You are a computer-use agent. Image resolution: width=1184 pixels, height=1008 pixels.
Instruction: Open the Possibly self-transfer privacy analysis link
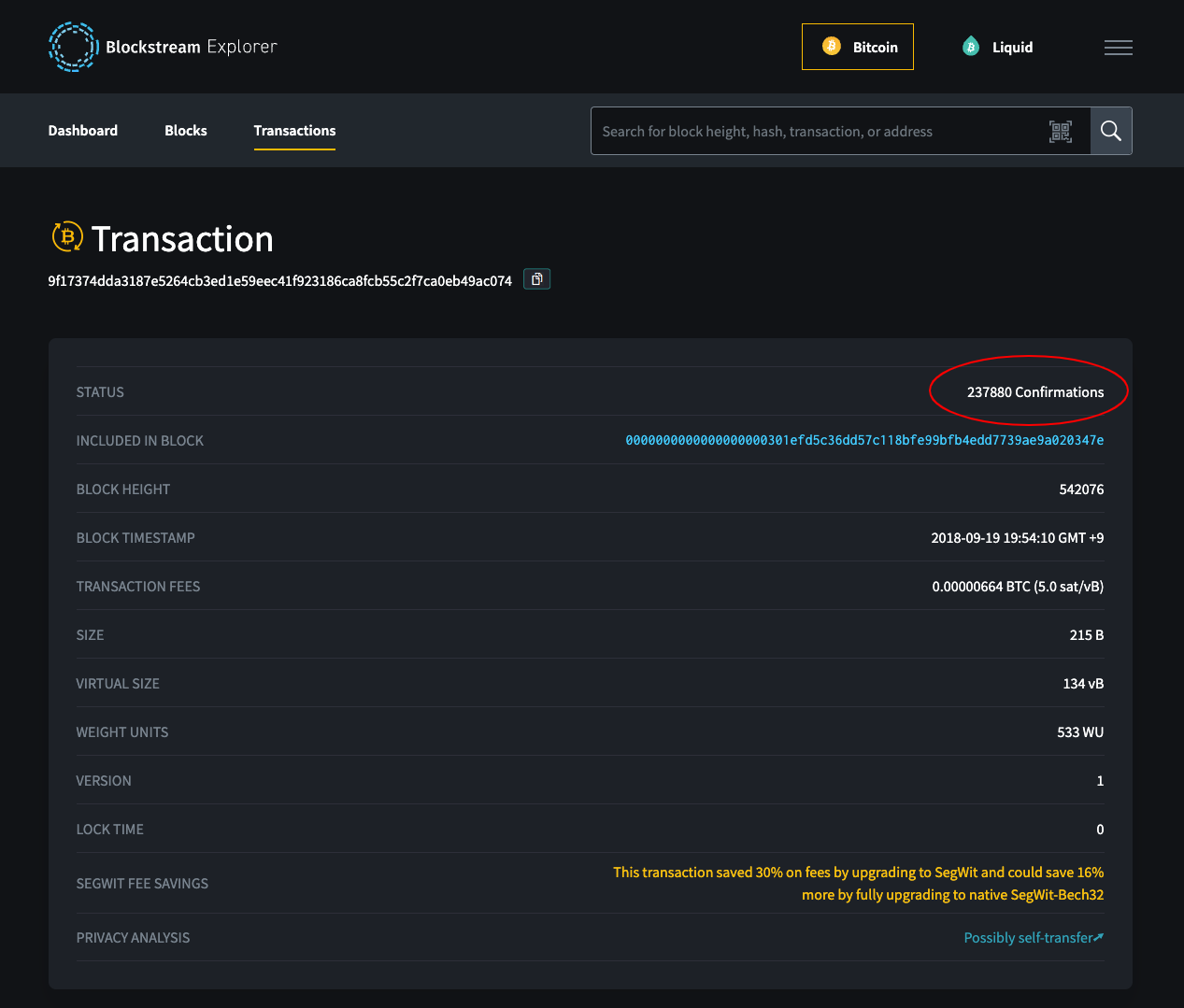(1026, 937)
